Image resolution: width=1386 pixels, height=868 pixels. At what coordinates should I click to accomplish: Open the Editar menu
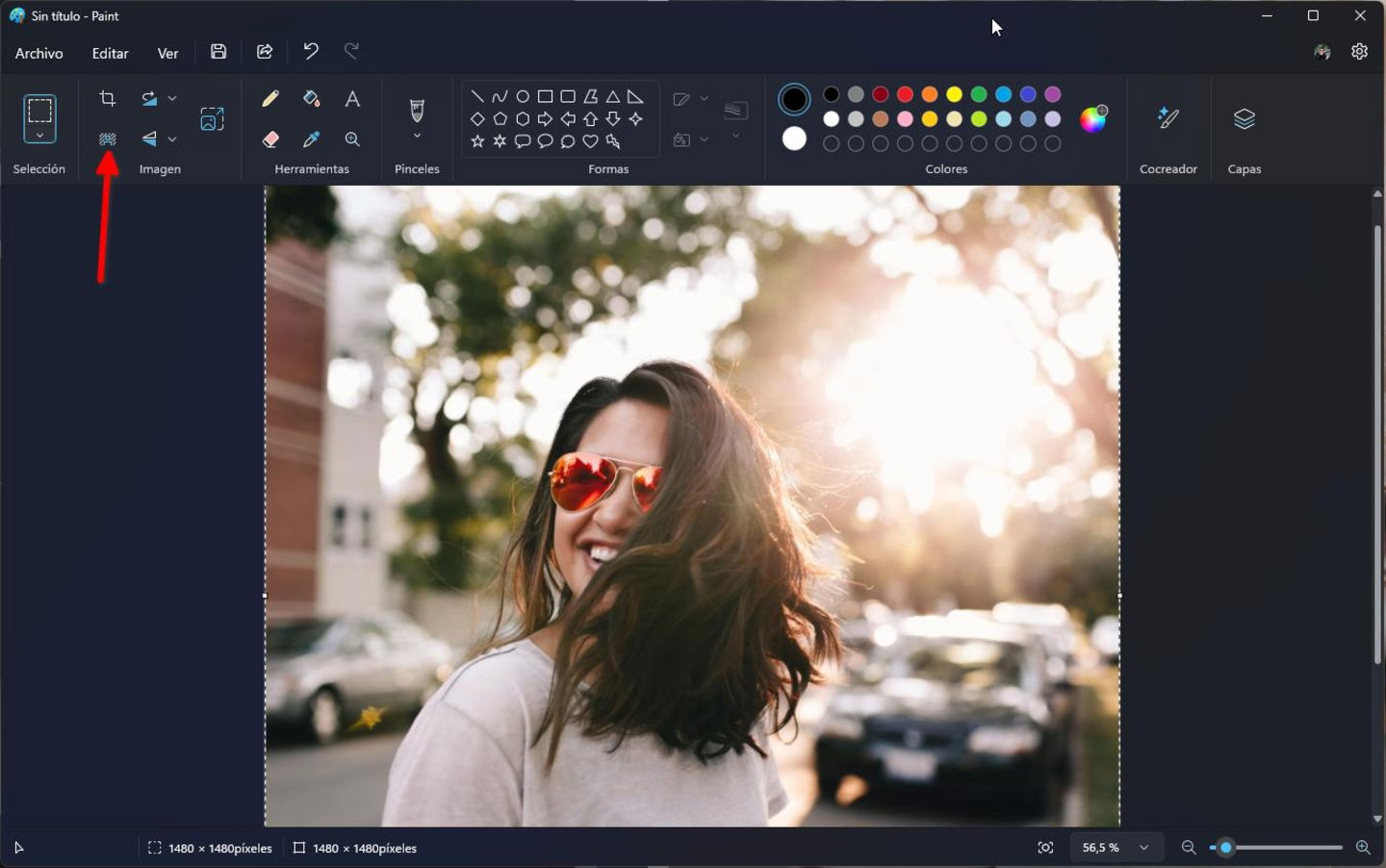tap(111, 53)
